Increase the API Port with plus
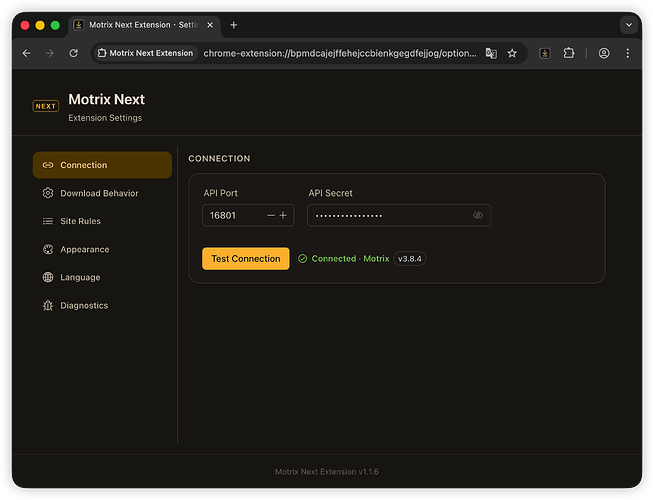Image resolution: width=653 pixels, height=500 pixels. (283, 215)
